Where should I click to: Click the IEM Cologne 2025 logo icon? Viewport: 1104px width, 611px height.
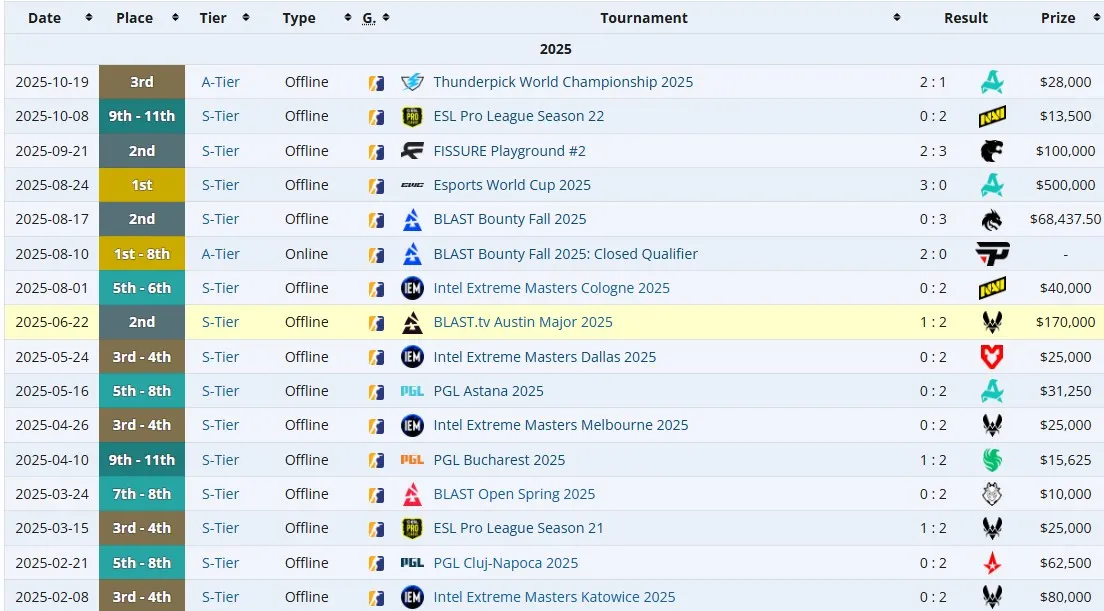point(412,288)
